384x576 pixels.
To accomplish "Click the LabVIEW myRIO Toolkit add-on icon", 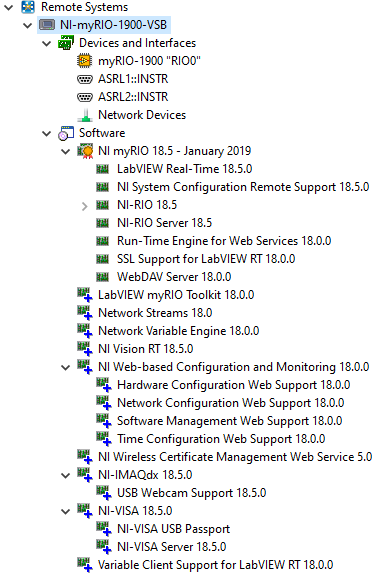I will tap(85, 295).
